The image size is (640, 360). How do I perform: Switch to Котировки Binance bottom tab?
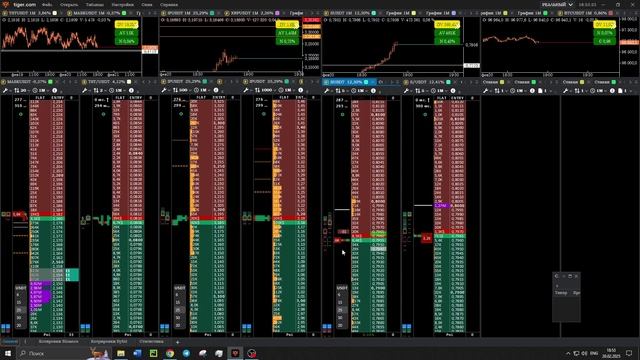pyautogui.click(x=58, y=341)
